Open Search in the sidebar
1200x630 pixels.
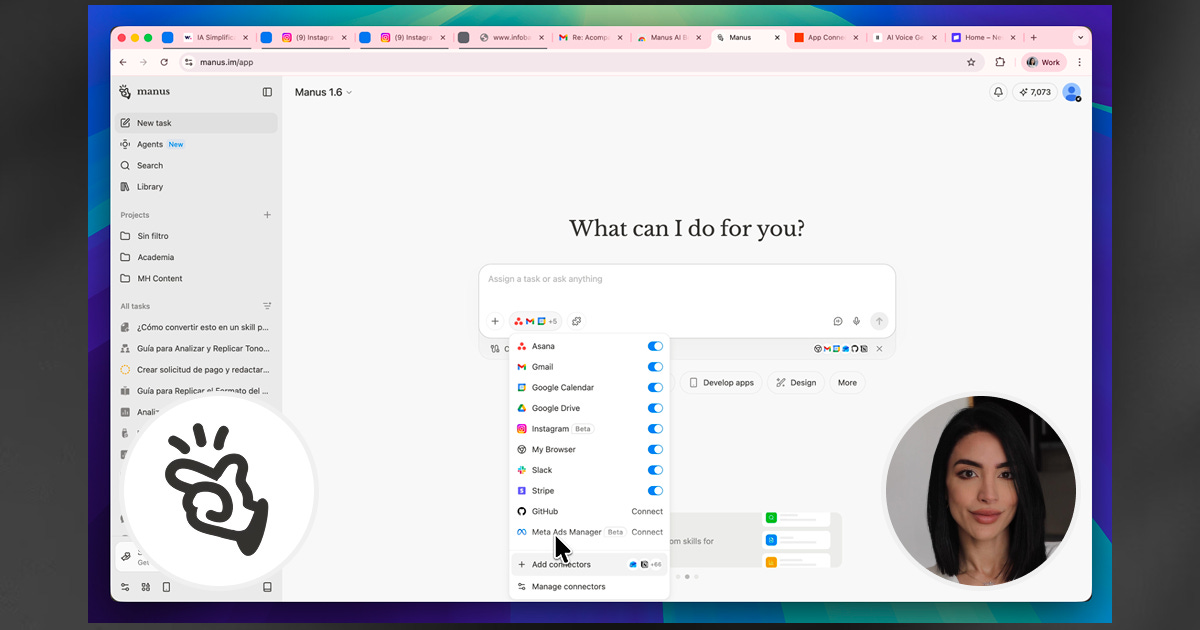click(x=195, y=165)
